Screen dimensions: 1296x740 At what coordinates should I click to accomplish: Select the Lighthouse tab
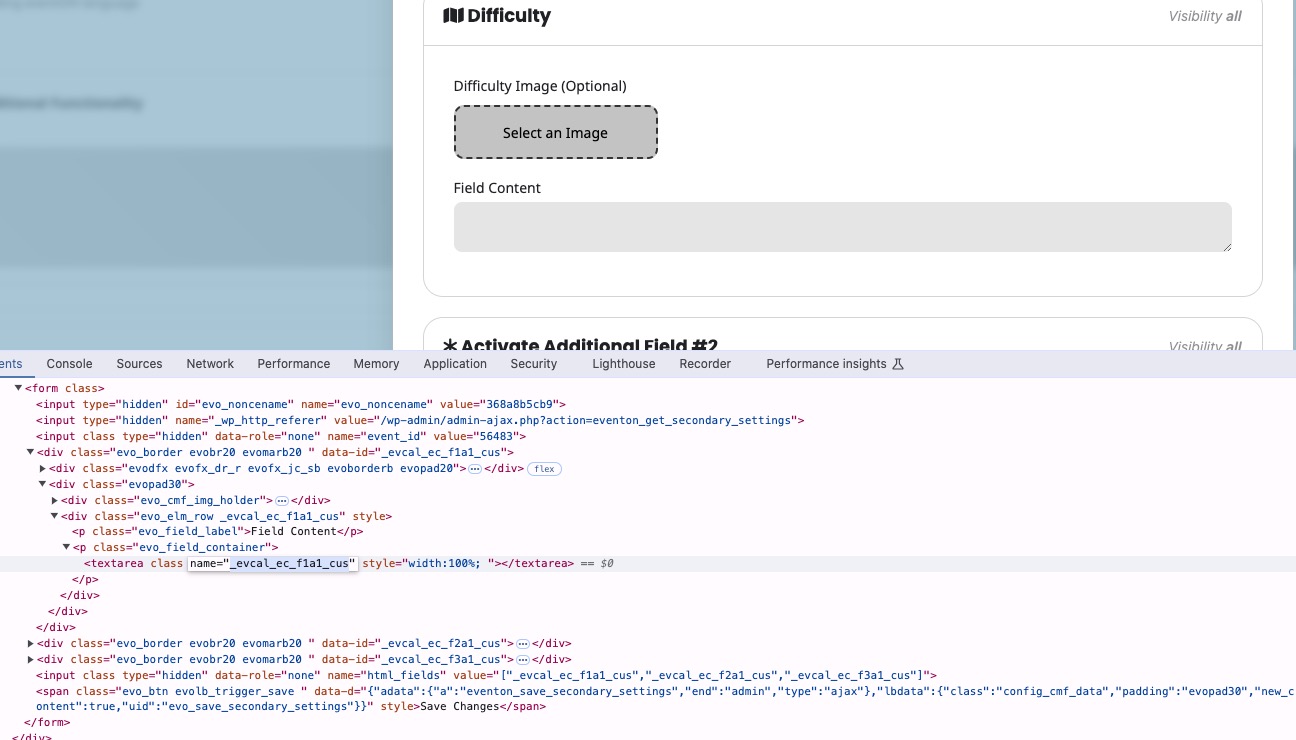coord(624,364)
